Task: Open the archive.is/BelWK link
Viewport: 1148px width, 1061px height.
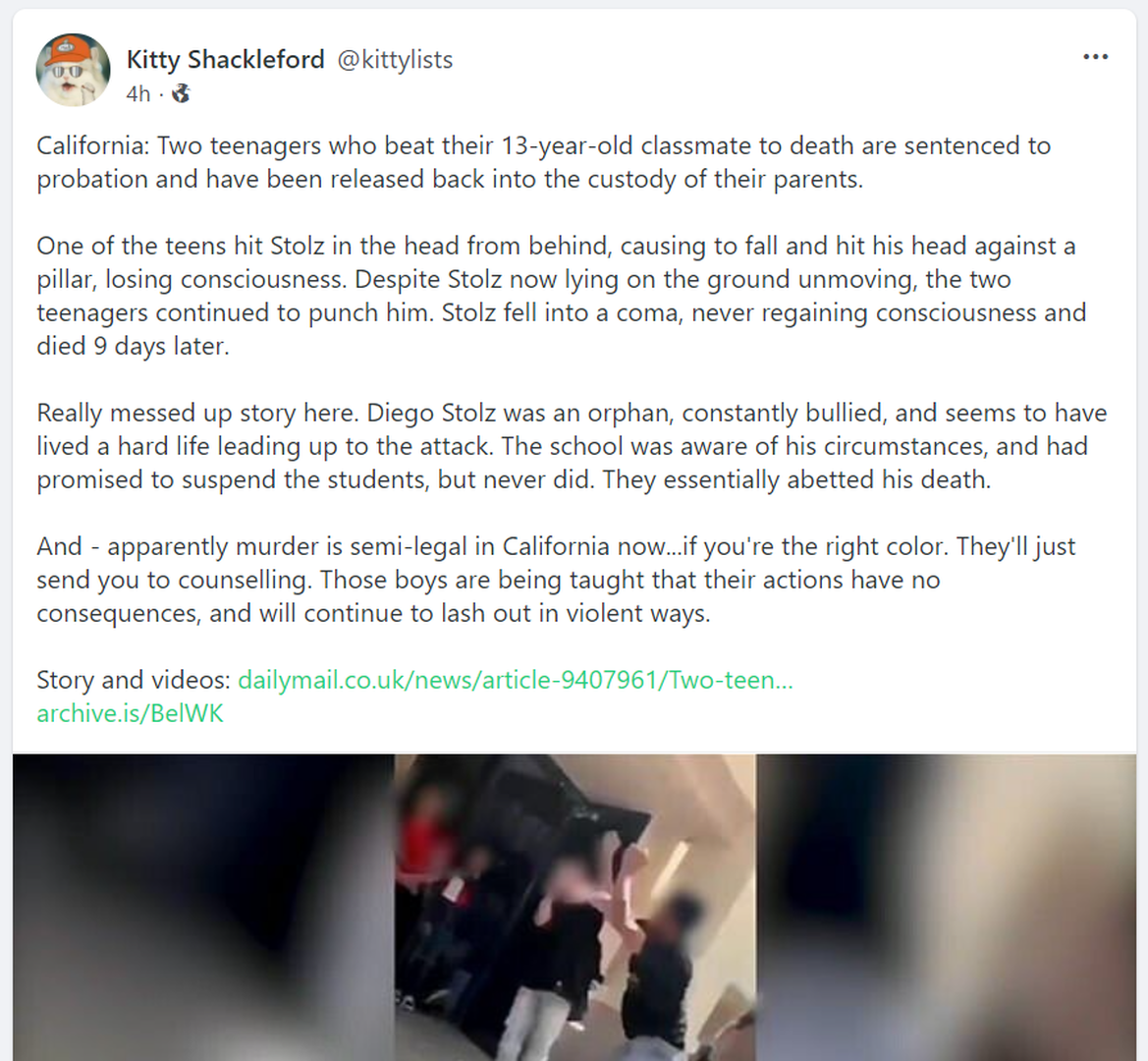Action: pos(130,713)
